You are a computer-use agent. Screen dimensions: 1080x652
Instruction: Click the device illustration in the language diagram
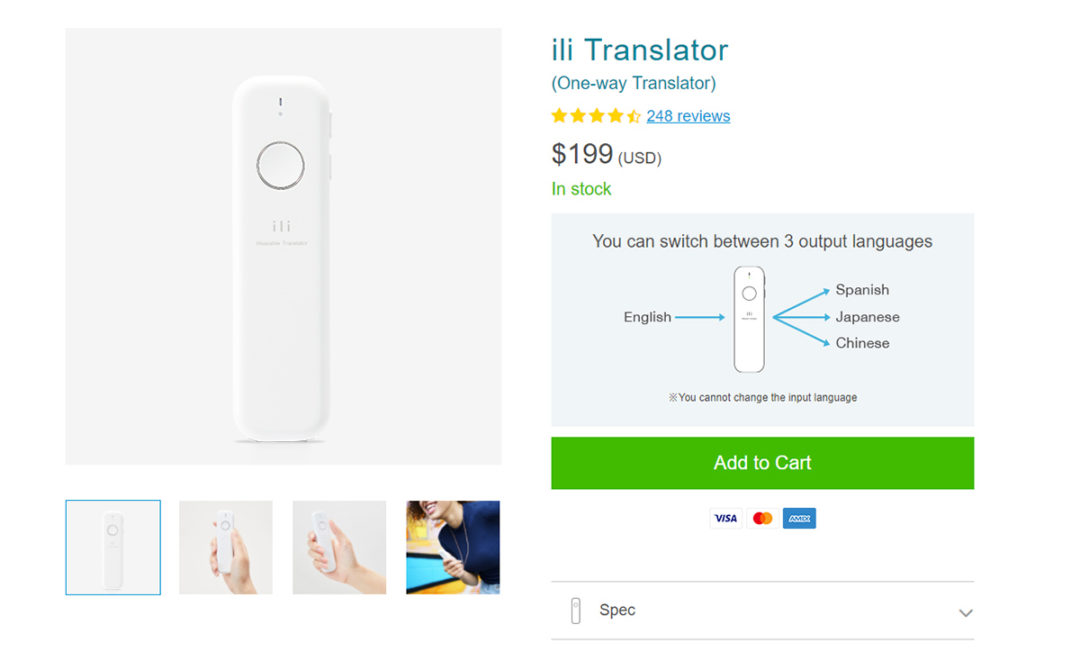click(x=748, y=316)
